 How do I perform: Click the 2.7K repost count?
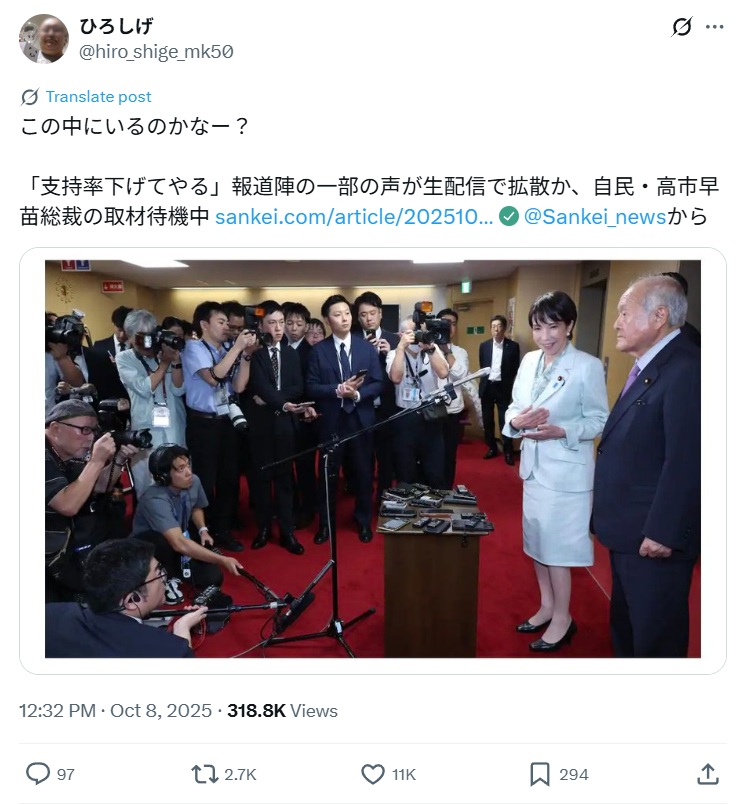pyautogui.click(x=240, y=774)
